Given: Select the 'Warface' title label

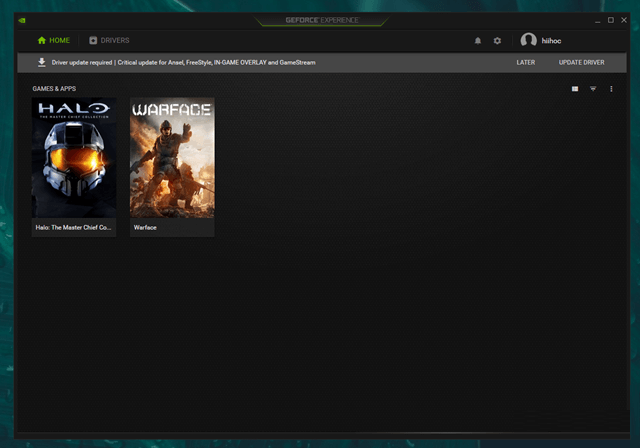Looking at the screenshot, I should click(x=145, y=227).
